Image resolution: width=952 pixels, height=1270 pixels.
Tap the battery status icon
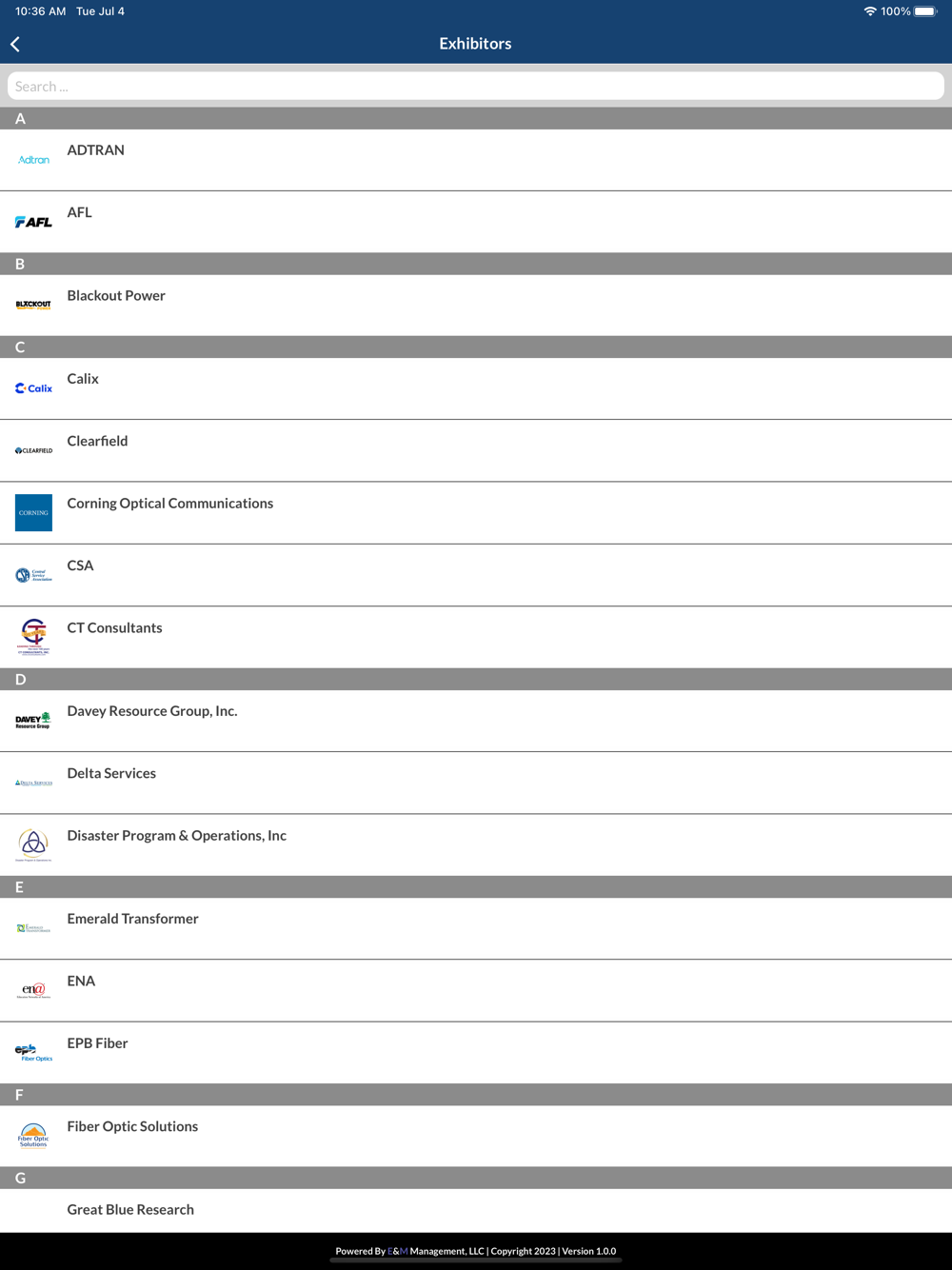pyautogui.click(x=925, y=11)
